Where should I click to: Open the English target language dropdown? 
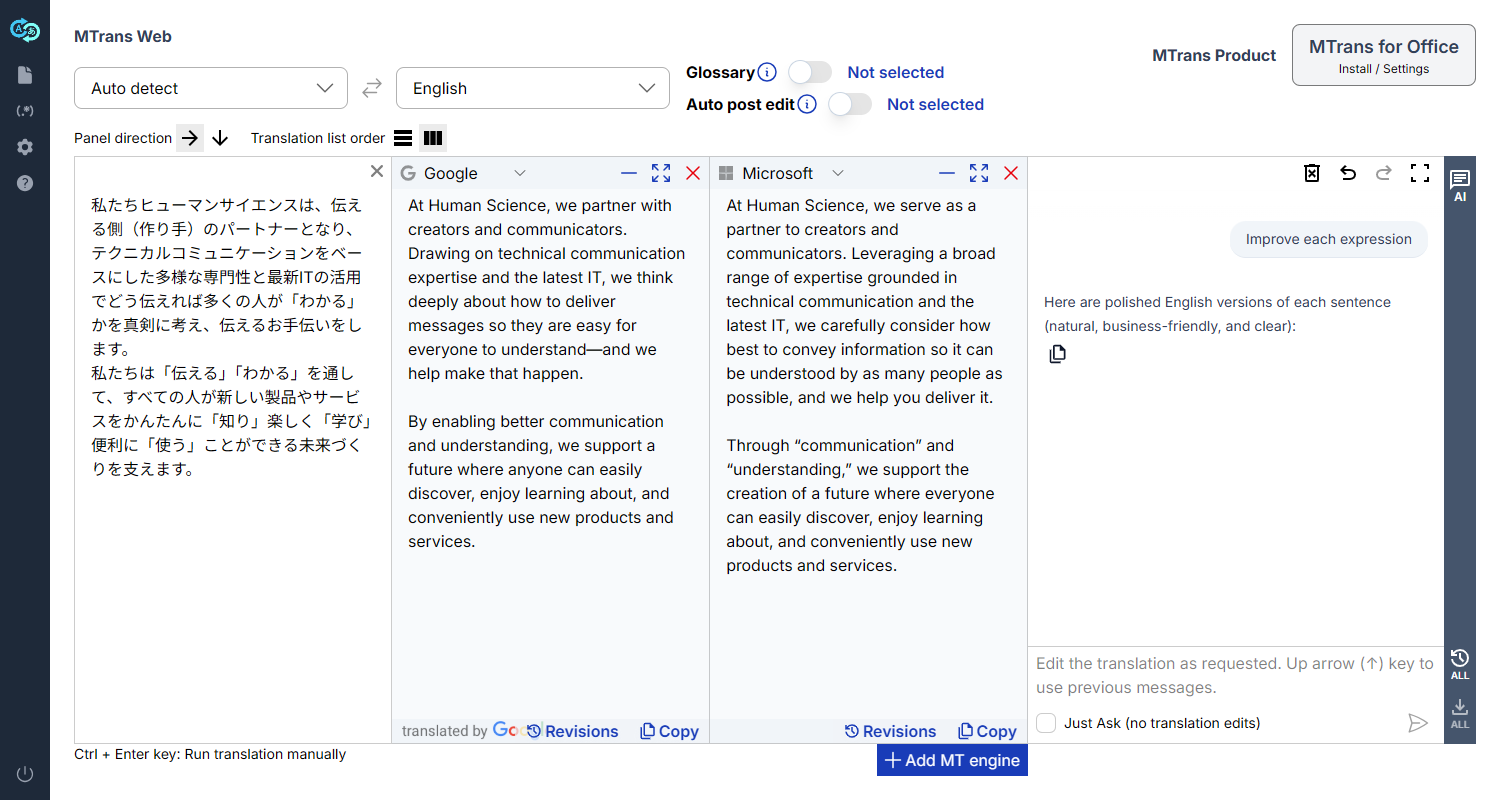532,88
